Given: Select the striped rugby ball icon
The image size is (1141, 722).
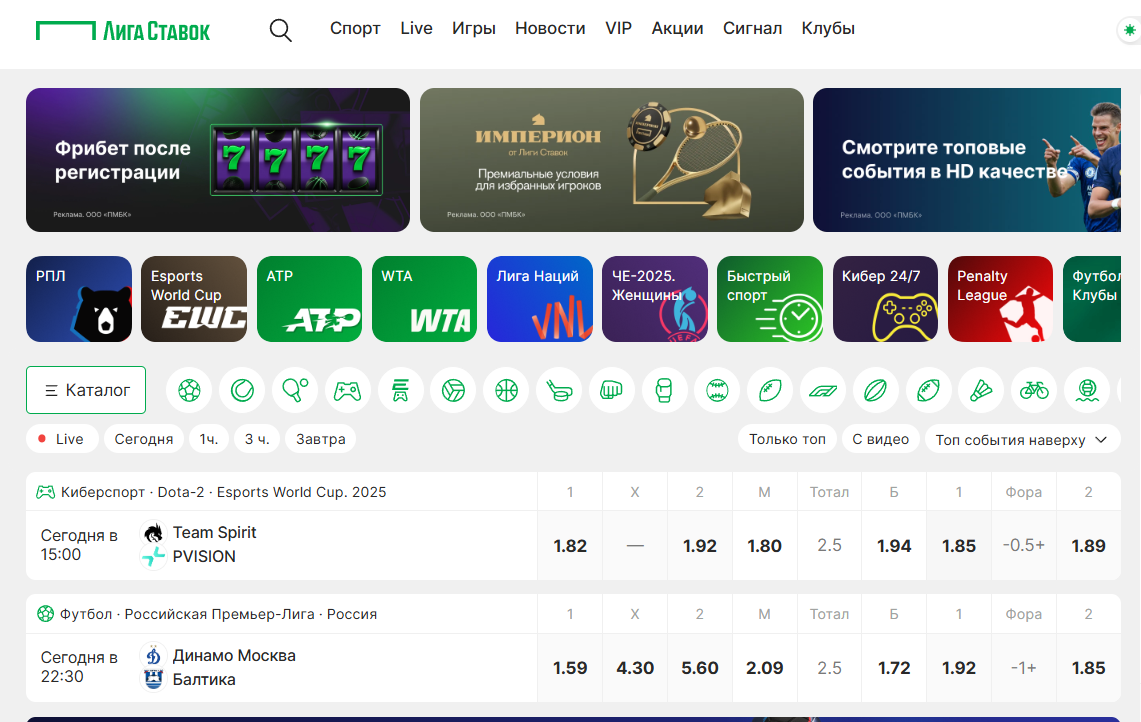Looking at the screenshot, I should tap(875, 391).
